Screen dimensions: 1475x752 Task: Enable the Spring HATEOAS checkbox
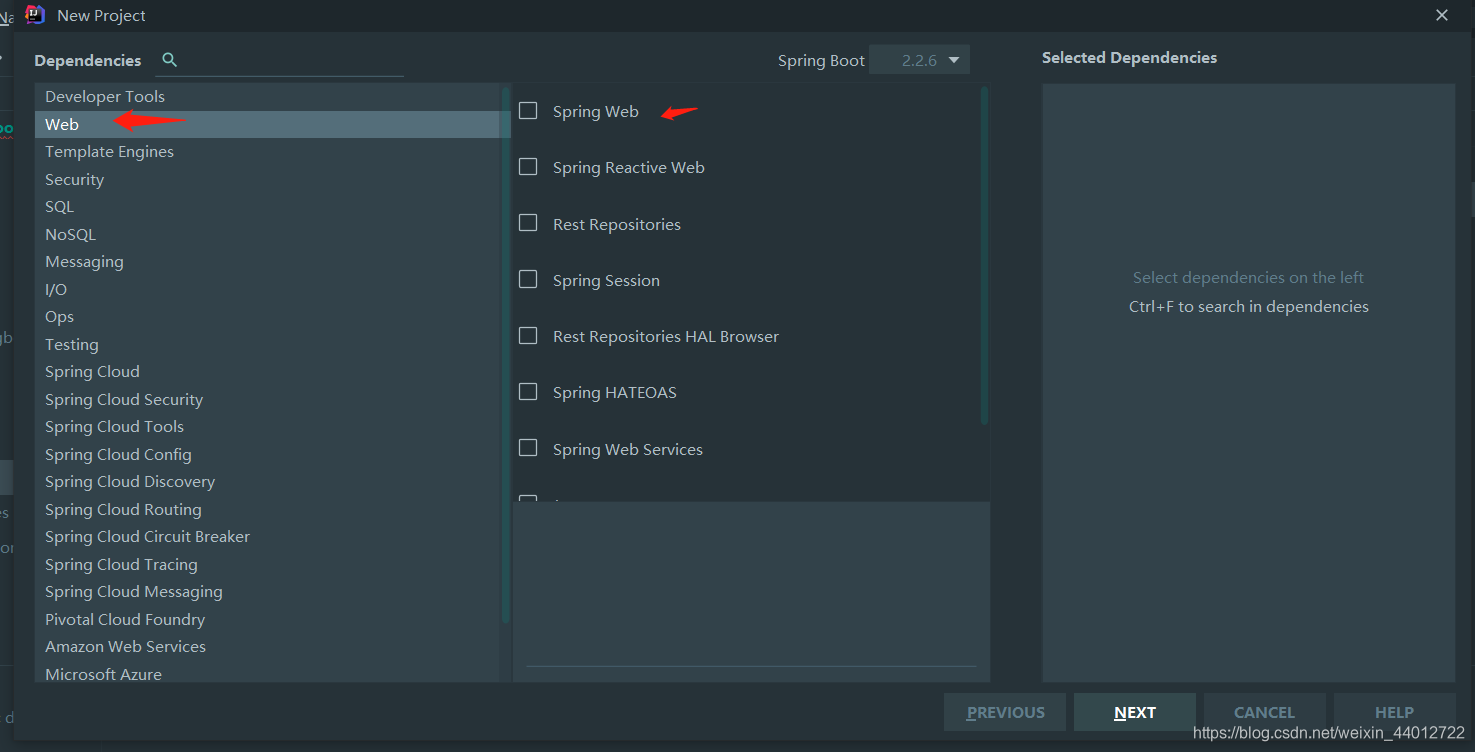[528, 391]
